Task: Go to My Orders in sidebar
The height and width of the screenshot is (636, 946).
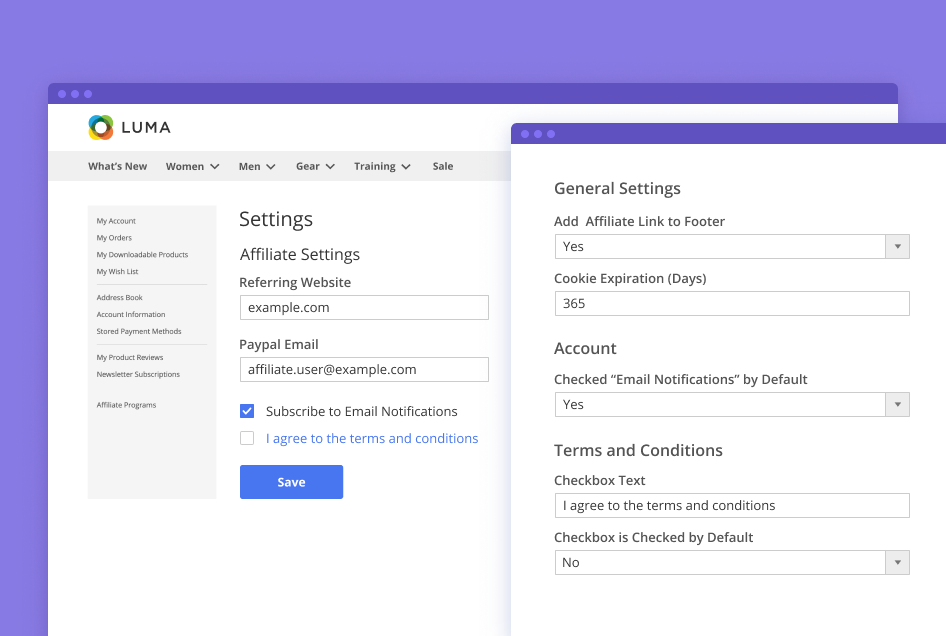Action: click(114, 238)
